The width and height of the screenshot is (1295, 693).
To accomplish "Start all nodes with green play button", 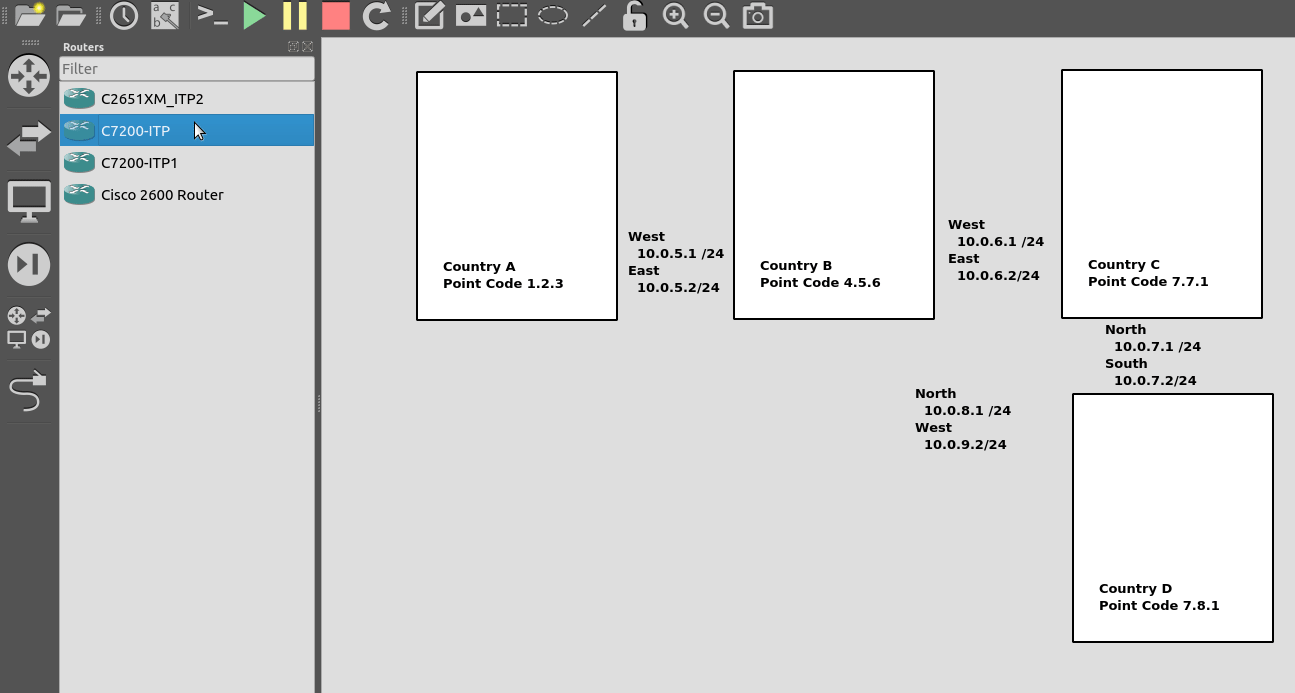I will (x=254, y=16).
